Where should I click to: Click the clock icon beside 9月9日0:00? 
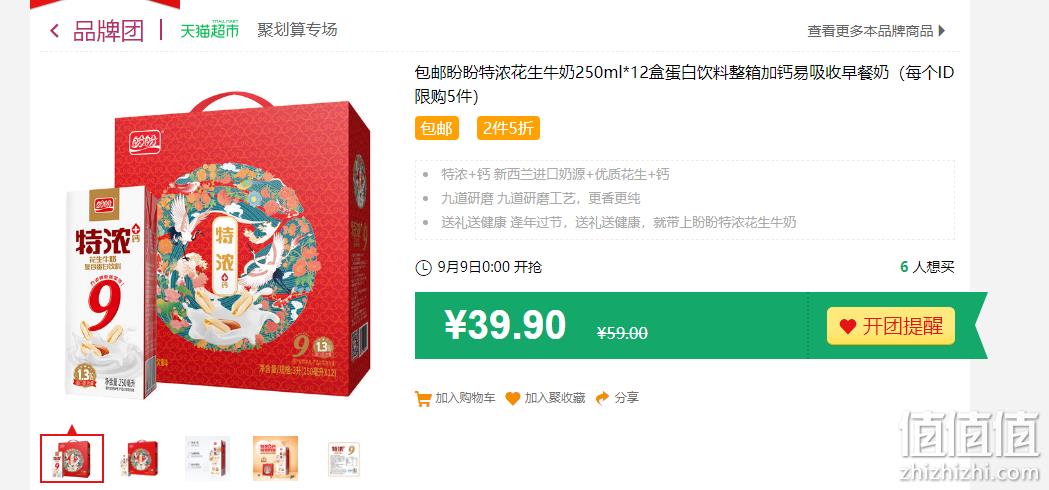(423, 268)
